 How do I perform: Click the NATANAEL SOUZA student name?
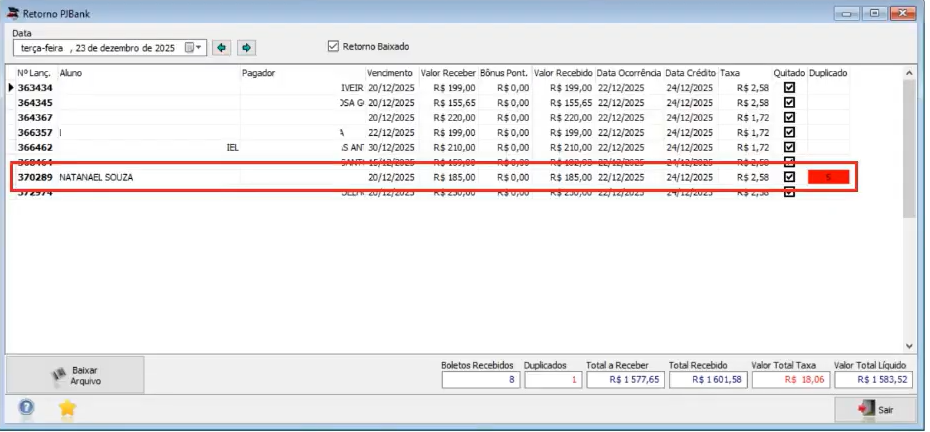click(x=96, y=177)
